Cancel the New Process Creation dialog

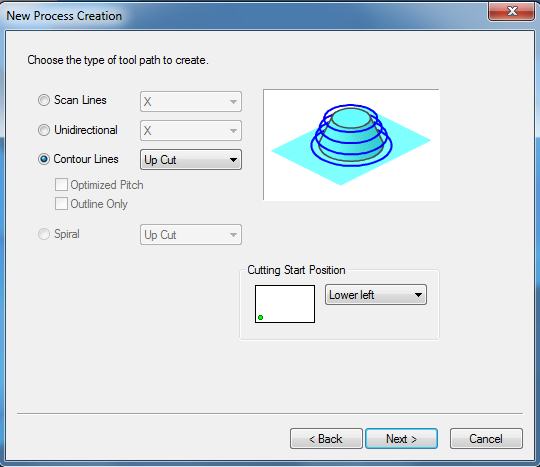pyautogui.click(x=486, y=438)
